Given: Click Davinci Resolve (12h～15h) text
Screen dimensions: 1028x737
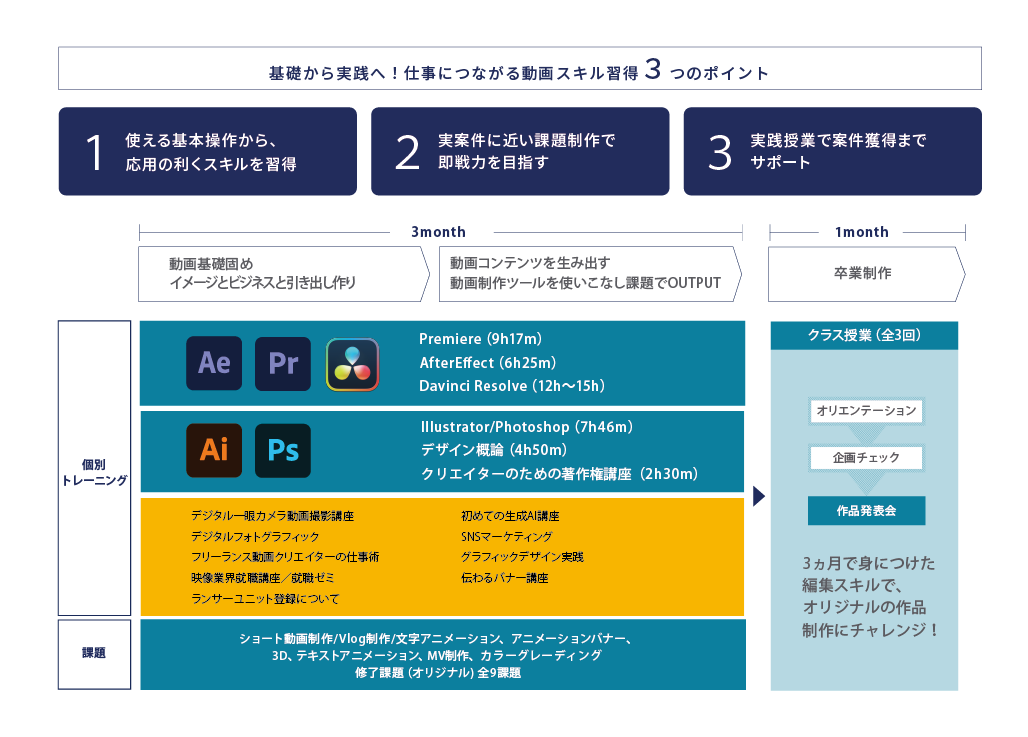Looking at the screenshot, I should click(512, 386).
